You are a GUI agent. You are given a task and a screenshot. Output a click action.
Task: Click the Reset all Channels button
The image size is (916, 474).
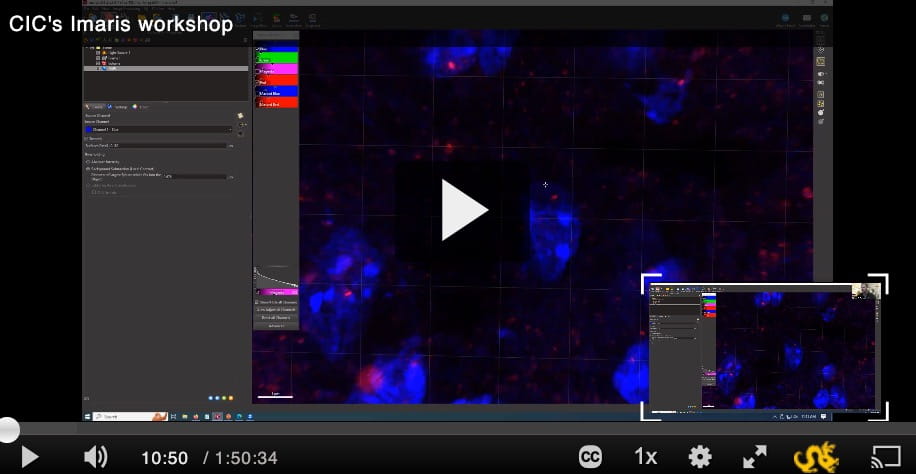(x=276, y=317)
